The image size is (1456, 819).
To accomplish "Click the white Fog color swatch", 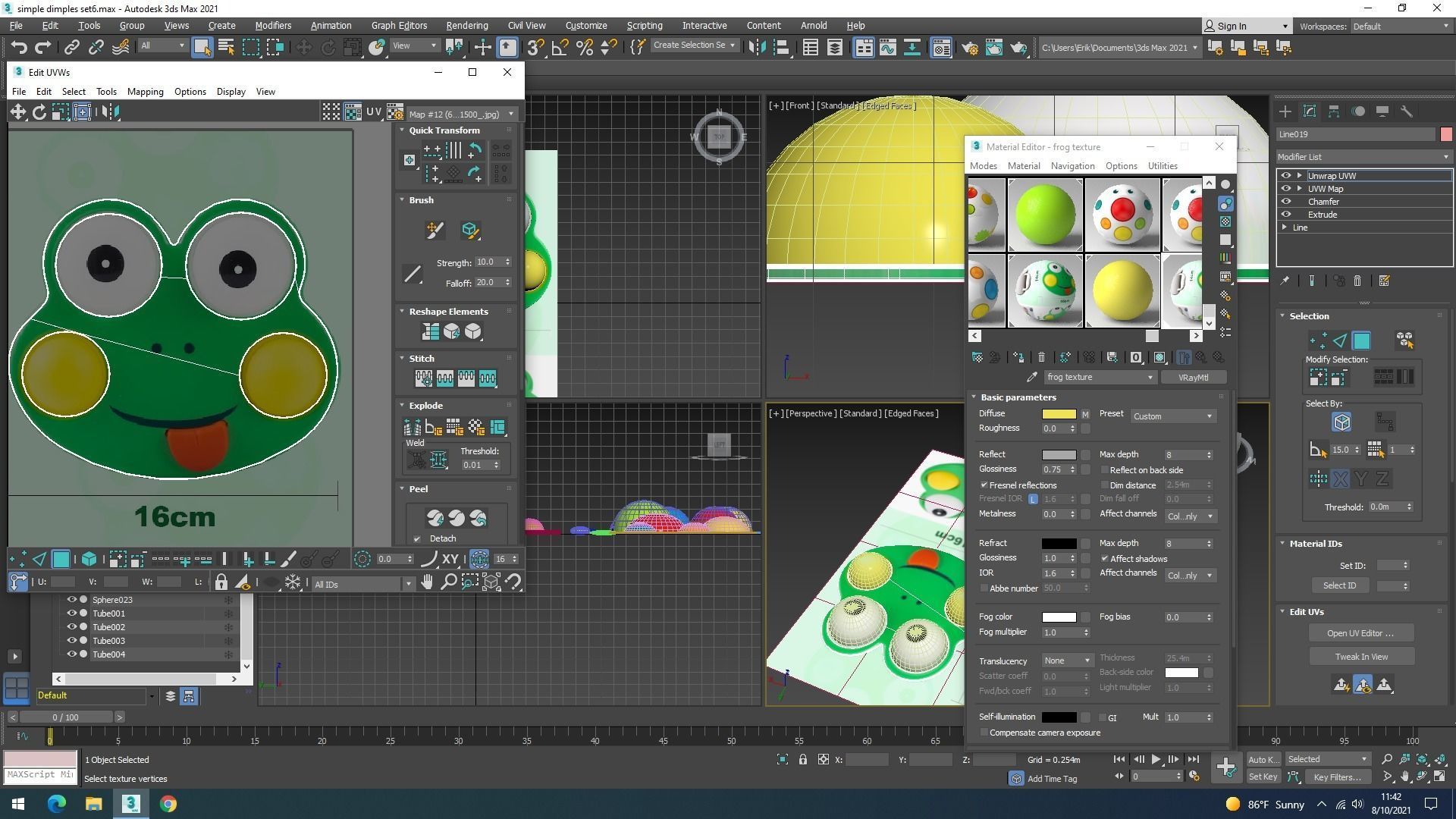I will [x=1059, y=617].
